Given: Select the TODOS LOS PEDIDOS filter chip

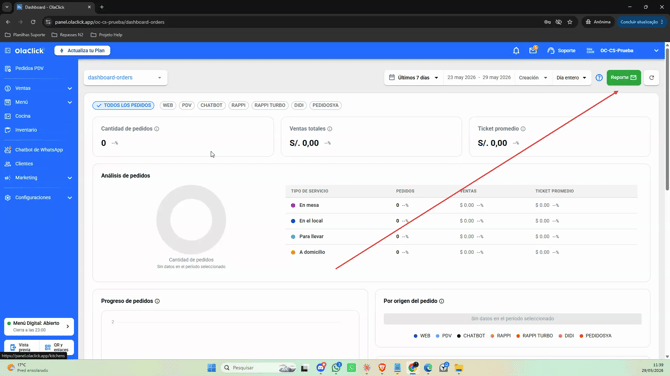Looking at the screenshot, I should 123,105.
